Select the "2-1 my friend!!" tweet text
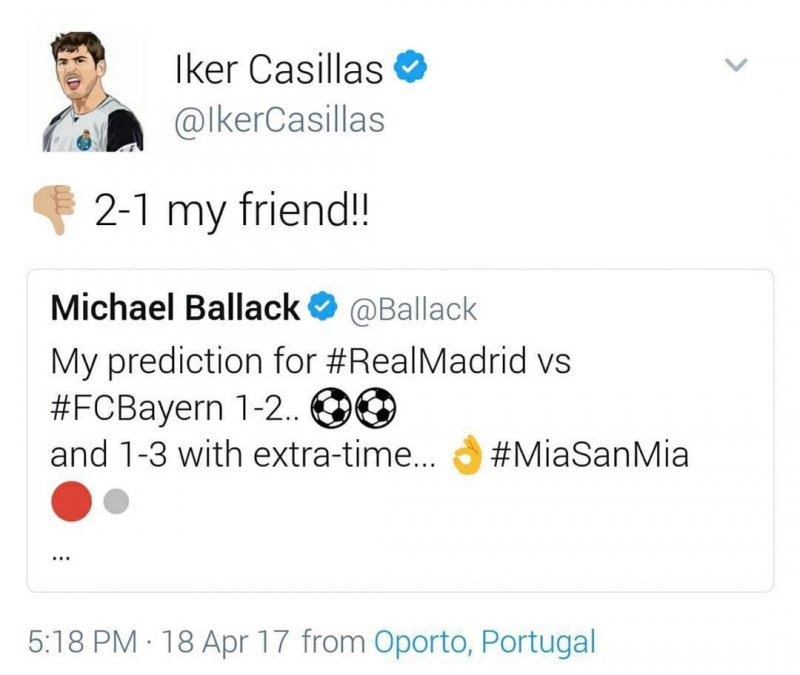The height and width of the screenshot is (675, 800). [232, 213]
